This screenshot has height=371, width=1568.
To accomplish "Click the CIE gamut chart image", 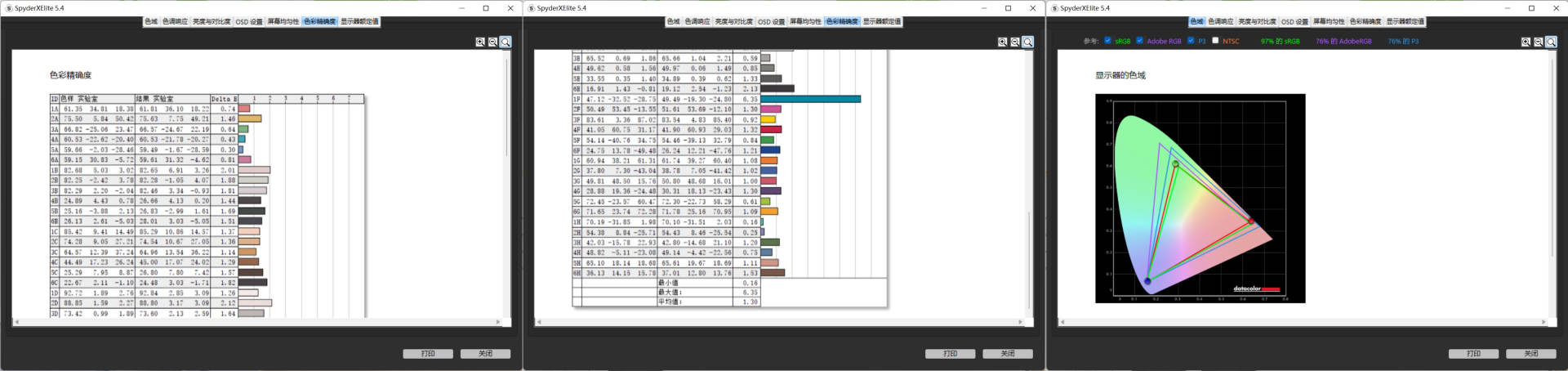I will coord(1200,199).
